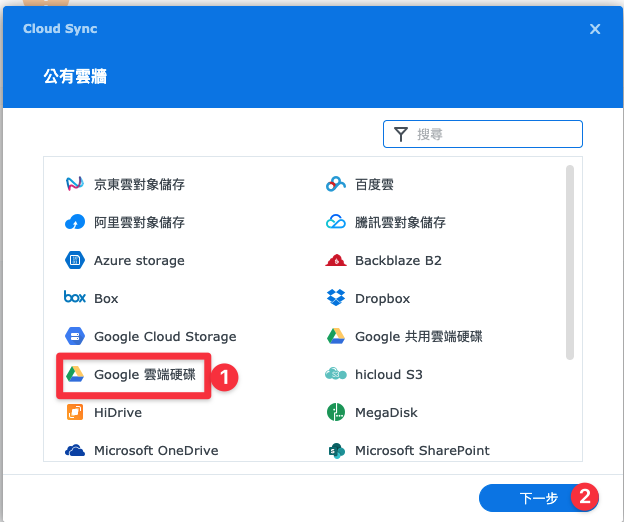
Task: Click the Azure storage hexagon icon
Action: point(74,260)
